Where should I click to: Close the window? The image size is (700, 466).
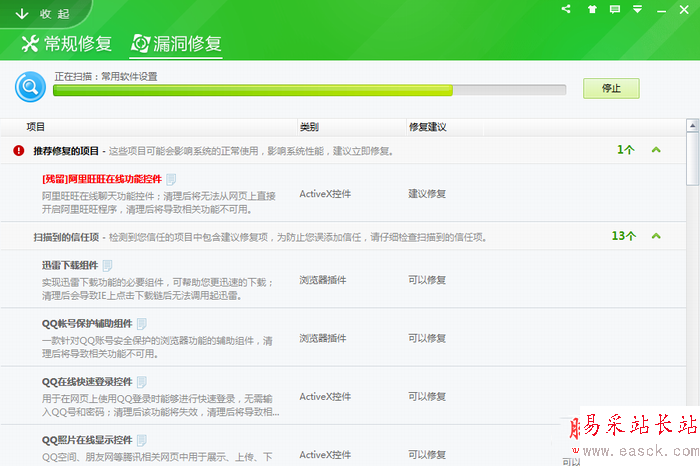(x=684, y=9)
